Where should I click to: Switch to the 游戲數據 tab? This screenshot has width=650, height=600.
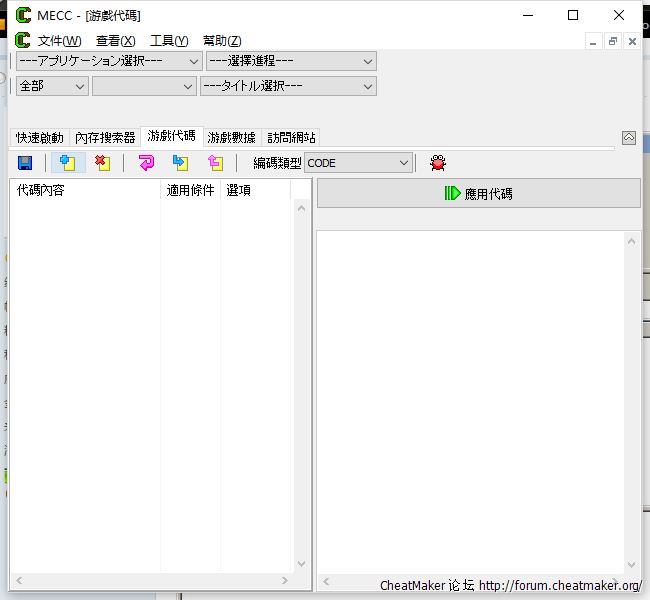coord(231,138)
